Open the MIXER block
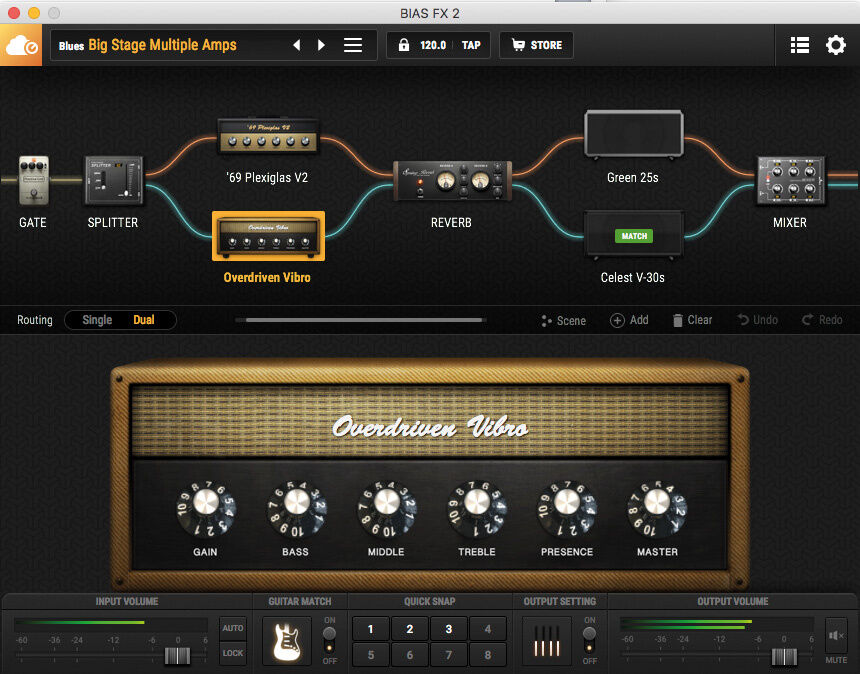The height and width of the screenshot is (674, 860). [x=790, y=180]
